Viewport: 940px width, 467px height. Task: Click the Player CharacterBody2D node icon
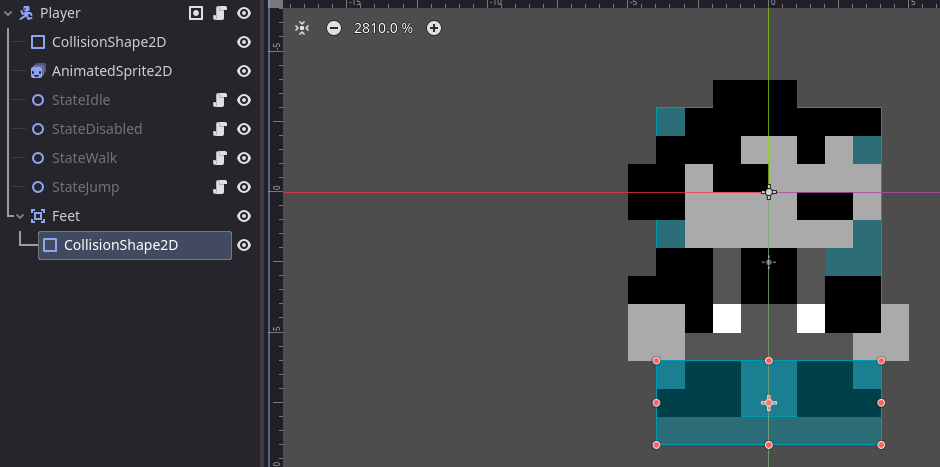point(26,13)
